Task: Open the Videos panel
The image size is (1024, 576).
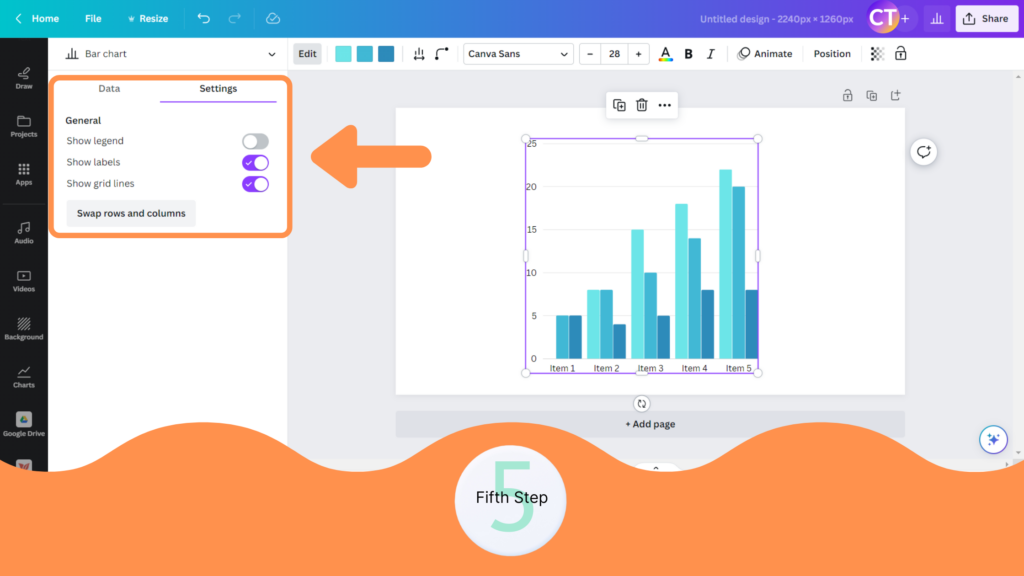Action: click(x=24, y=281)
